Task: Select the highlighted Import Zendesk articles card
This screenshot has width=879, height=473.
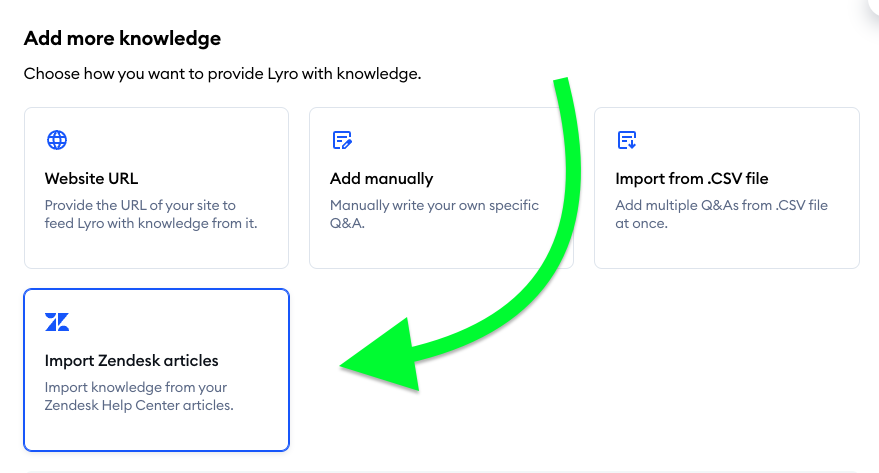Action: (156, 370)
